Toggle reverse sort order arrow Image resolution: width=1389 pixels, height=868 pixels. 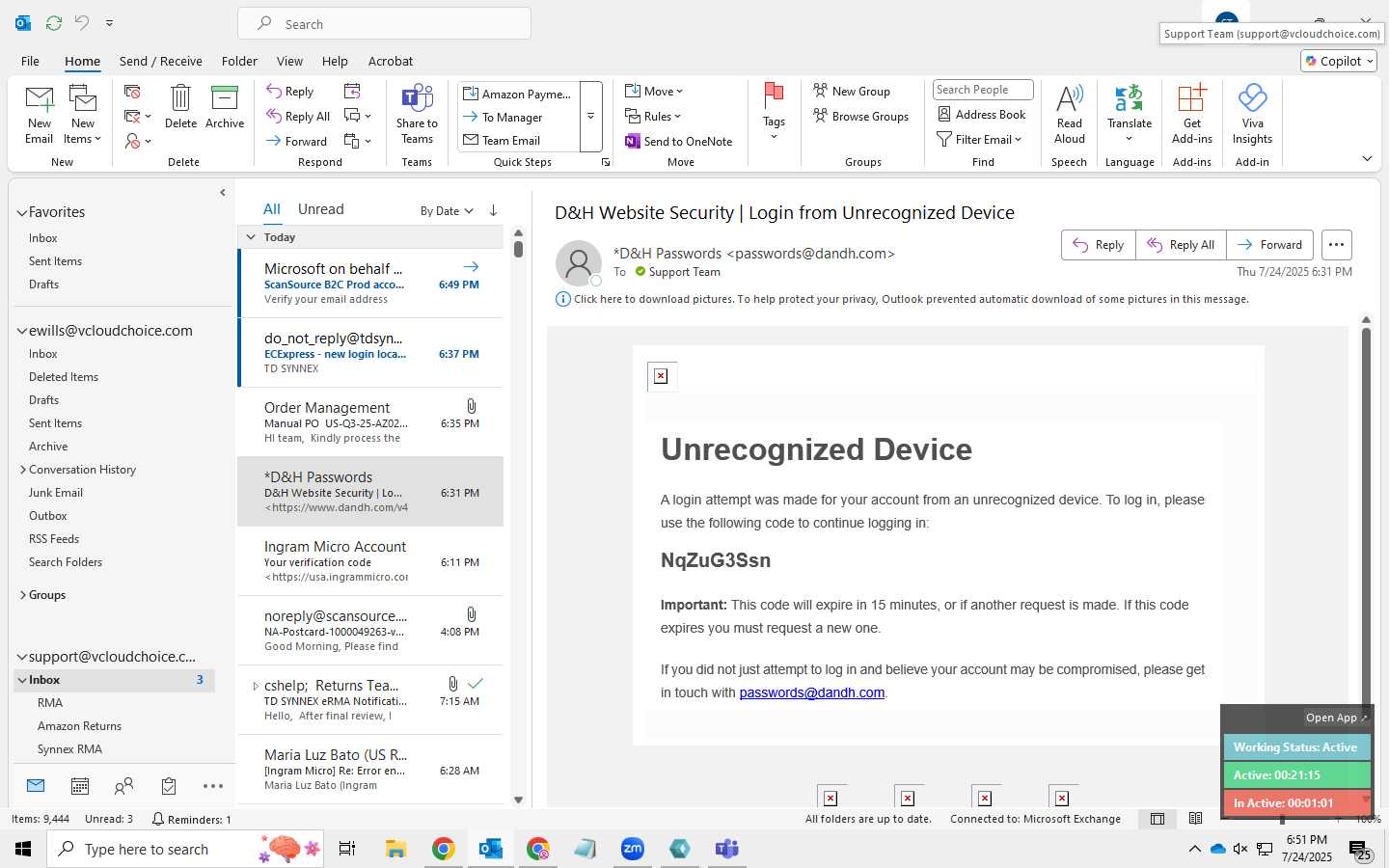tap(493, 210)
